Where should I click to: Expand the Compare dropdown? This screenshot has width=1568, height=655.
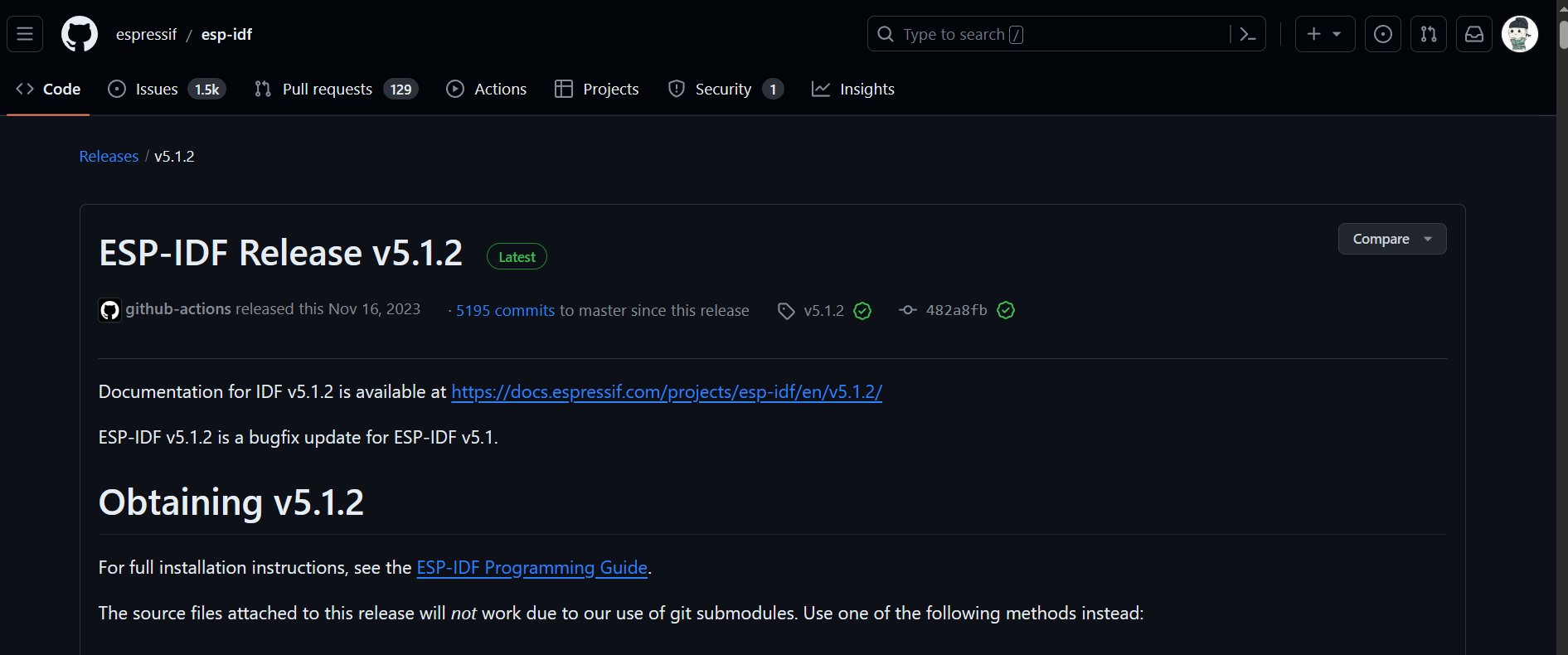(1391, 239)
